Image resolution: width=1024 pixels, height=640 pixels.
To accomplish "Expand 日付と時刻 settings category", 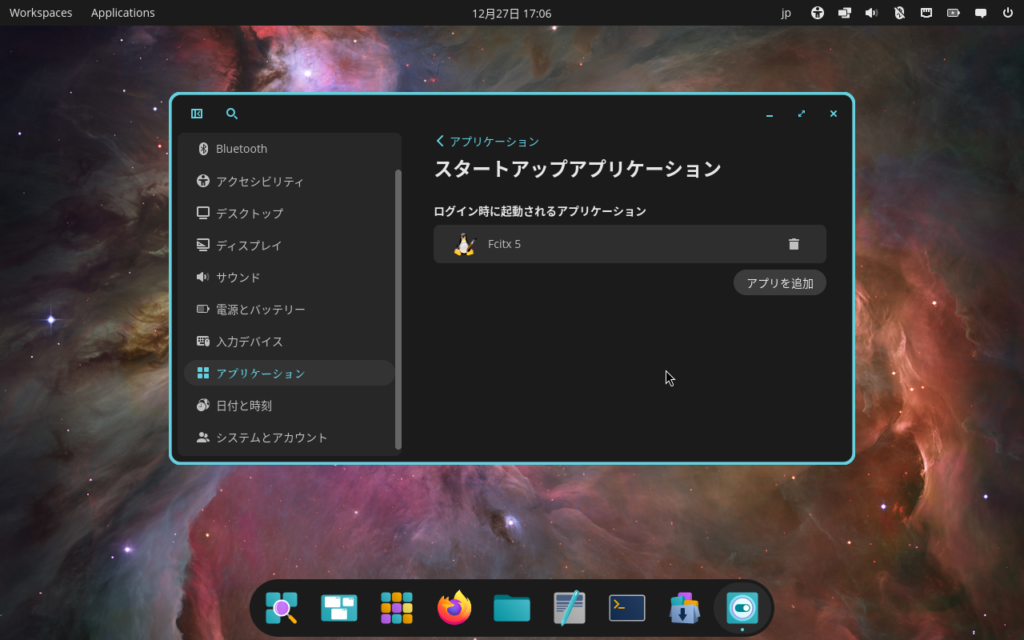I will tap(243, 406).
